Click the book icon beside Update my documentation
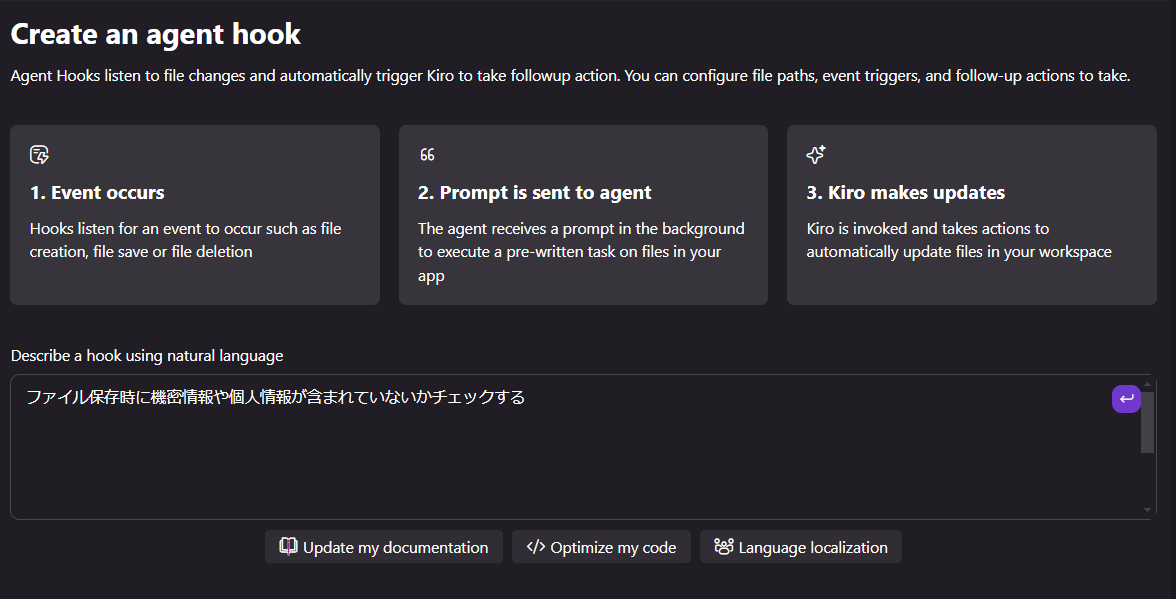This screenshot has width=1176, height=599. coord(288,547)
